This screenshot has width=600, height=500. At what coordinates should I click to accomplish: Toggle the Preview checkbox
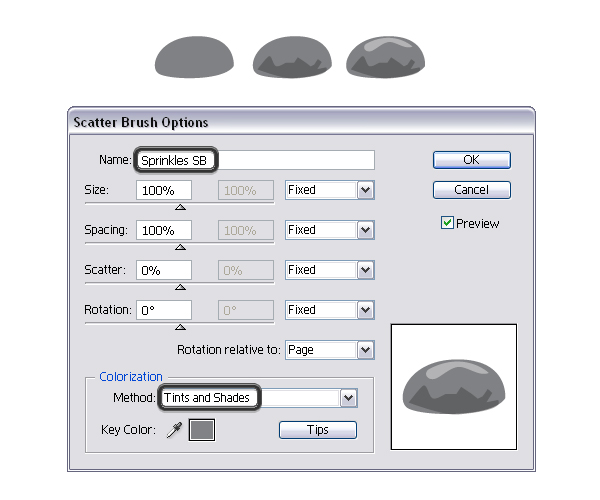pos(447,223)
